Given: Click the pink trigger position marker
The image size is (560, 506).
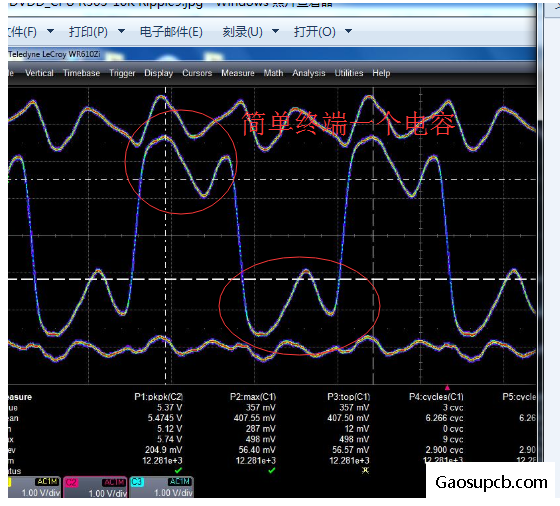Looking at the screenshot, I should pyautogui.click(x=447, y=387).
